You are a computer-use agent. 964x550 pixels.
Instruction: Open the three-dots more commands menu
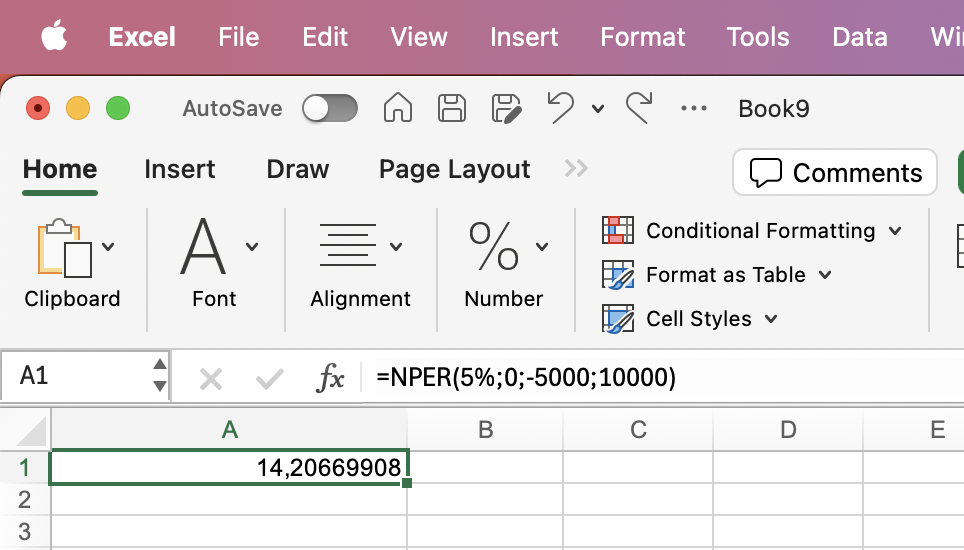(693, 109)
